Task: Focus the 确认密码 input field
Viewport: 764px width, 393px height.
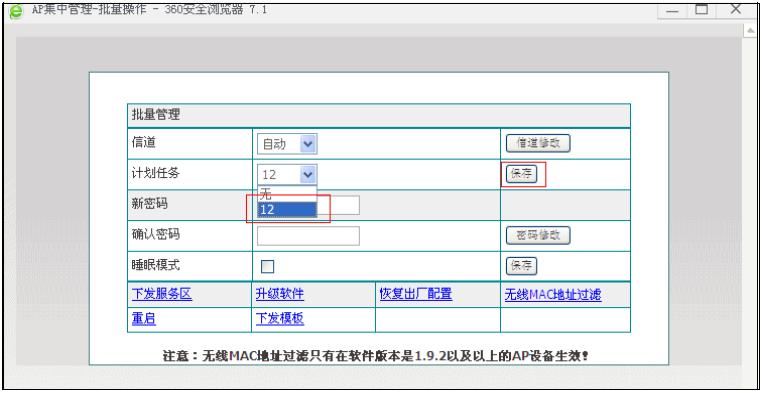Action: (x=308, y=236)
